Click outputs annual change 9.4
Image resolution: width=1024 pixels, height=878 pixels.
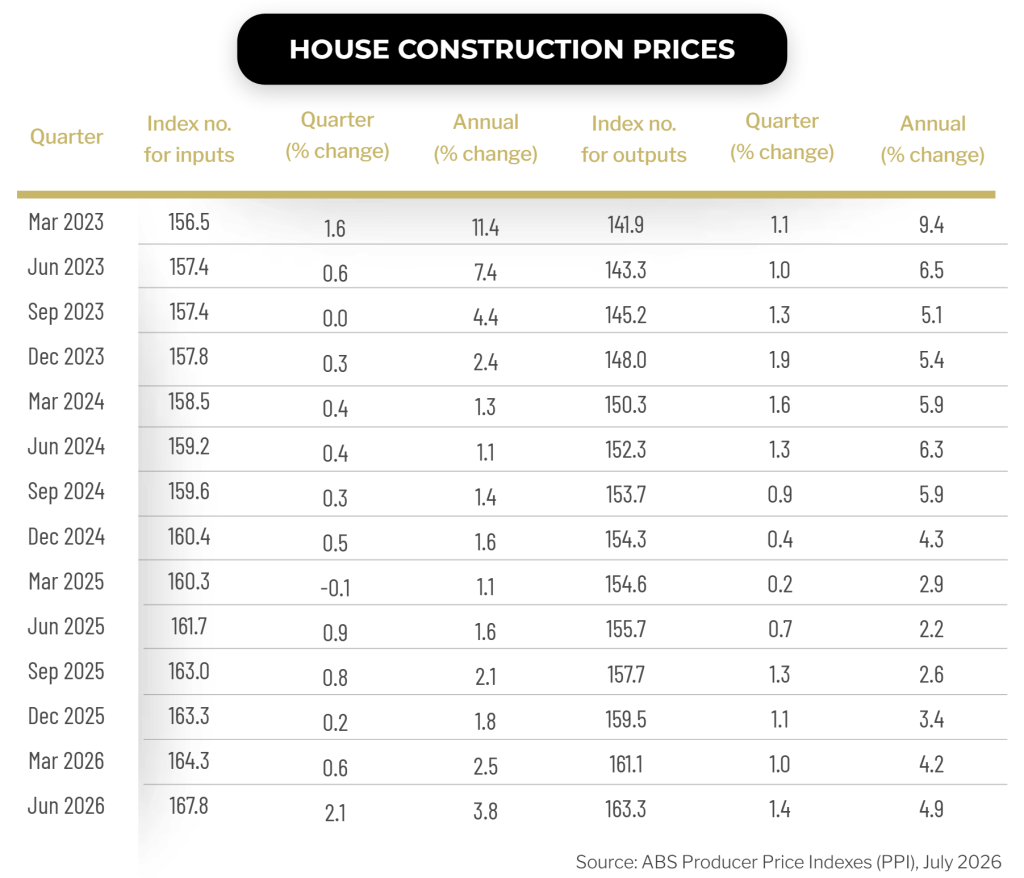(931, 225)
